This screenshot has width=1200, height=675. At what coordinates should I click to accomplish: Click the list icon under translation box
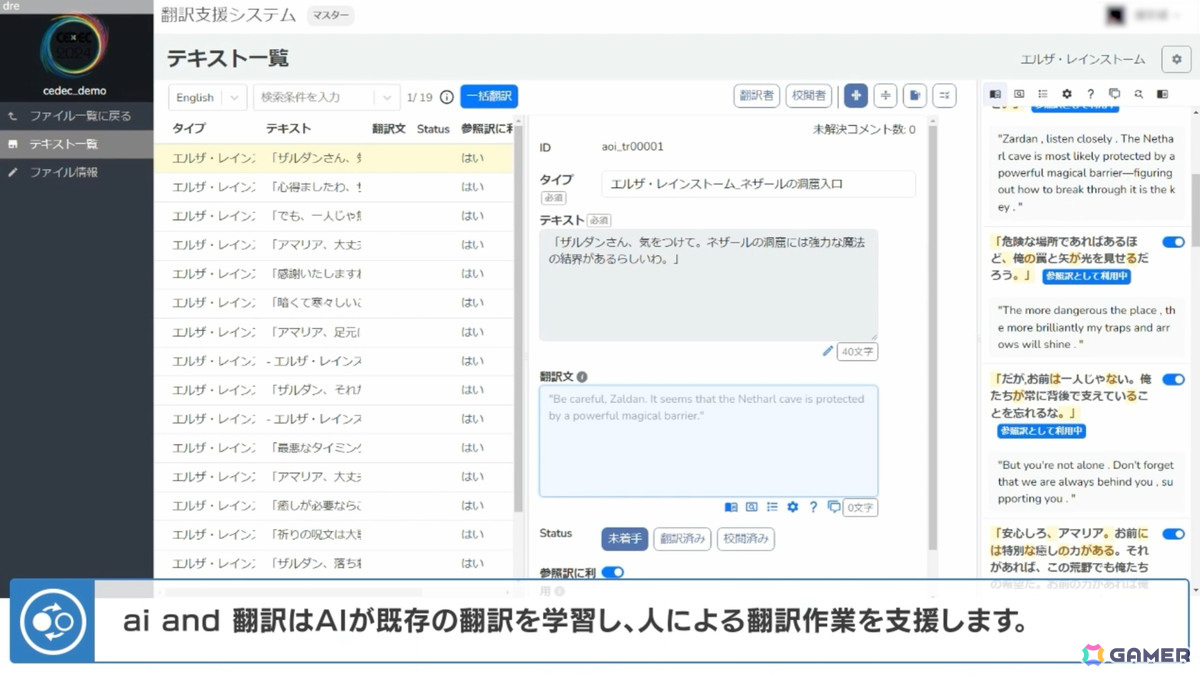[x=772, y=507]
